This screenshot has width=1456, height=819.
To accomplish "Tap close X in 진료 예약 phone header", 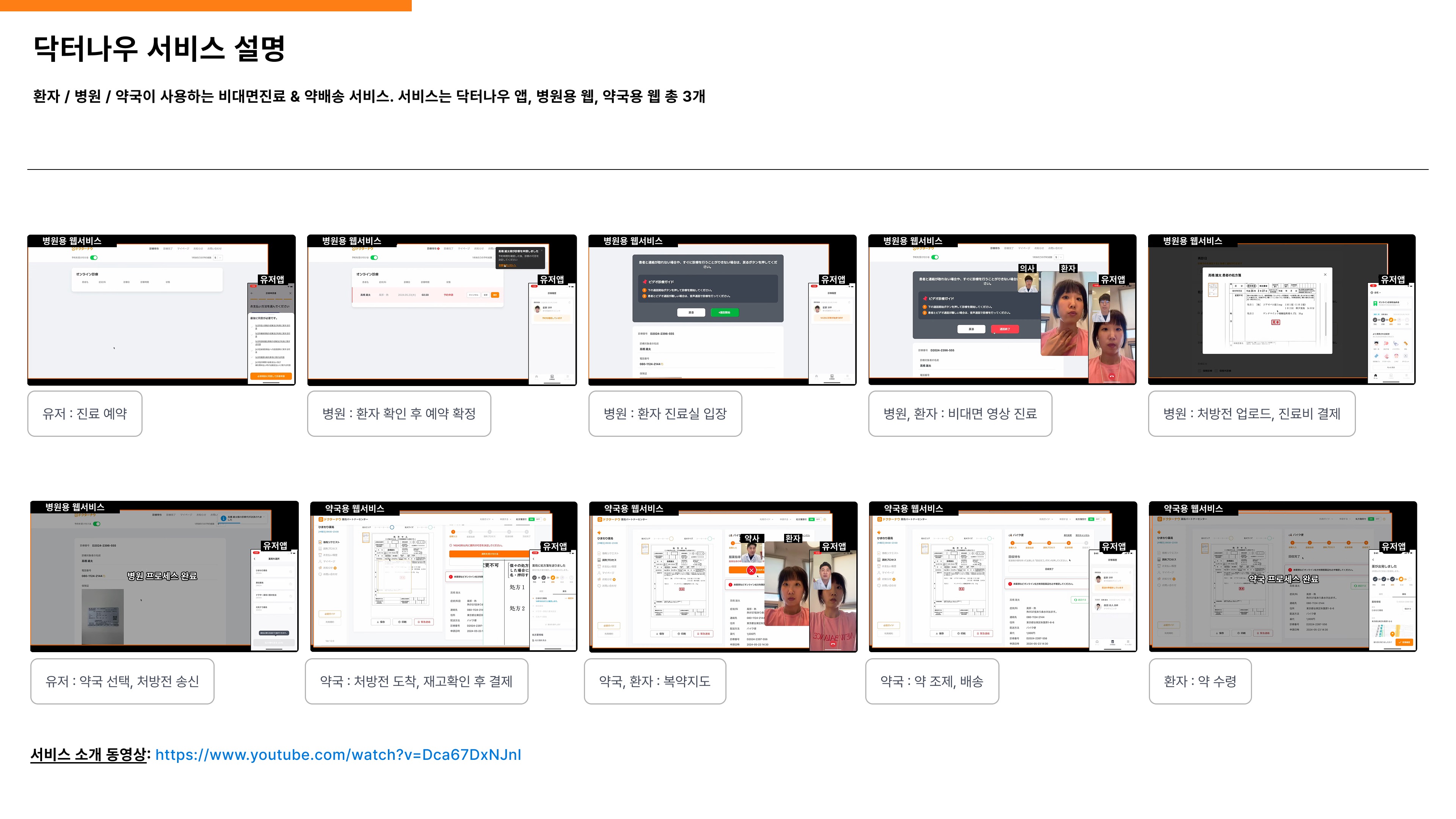I will tap(290, 293).
